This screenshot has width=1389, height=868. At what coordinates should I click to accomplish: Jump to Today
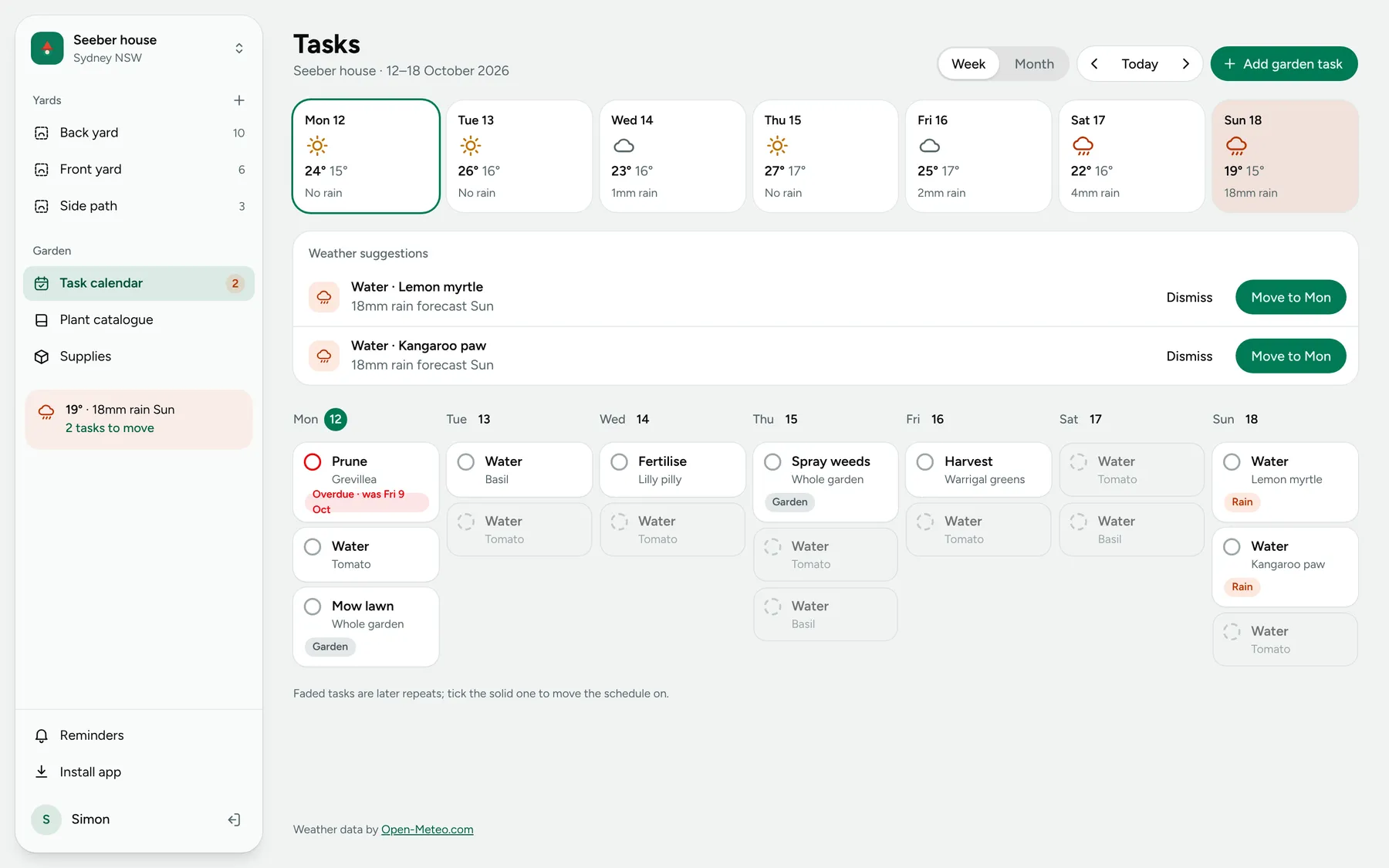[1140, 64]
